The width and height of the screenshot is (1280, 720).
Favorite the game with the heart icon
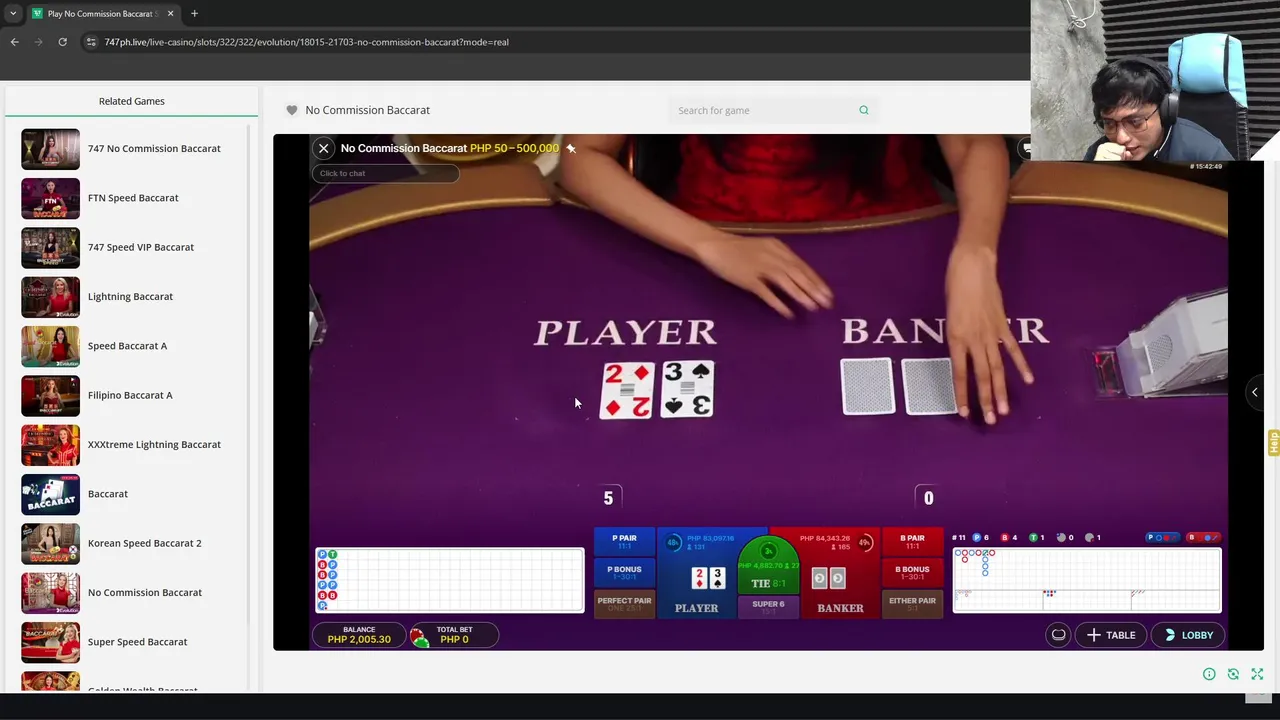click(x=292, y=110)
